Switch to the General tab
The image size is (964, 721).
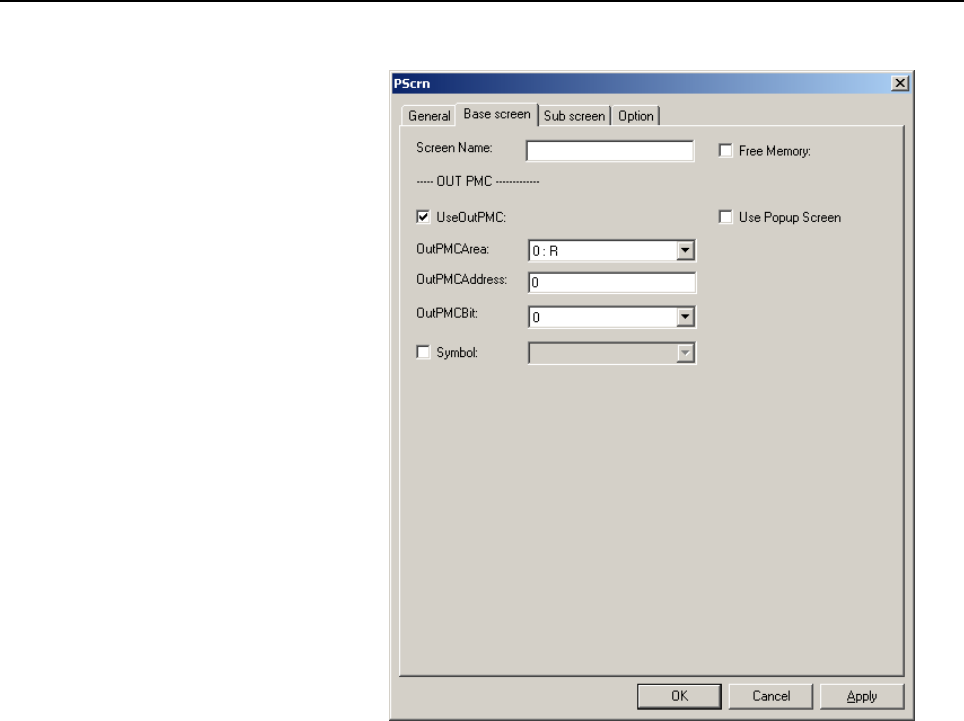pyautogui.click(x=429, y=116)
